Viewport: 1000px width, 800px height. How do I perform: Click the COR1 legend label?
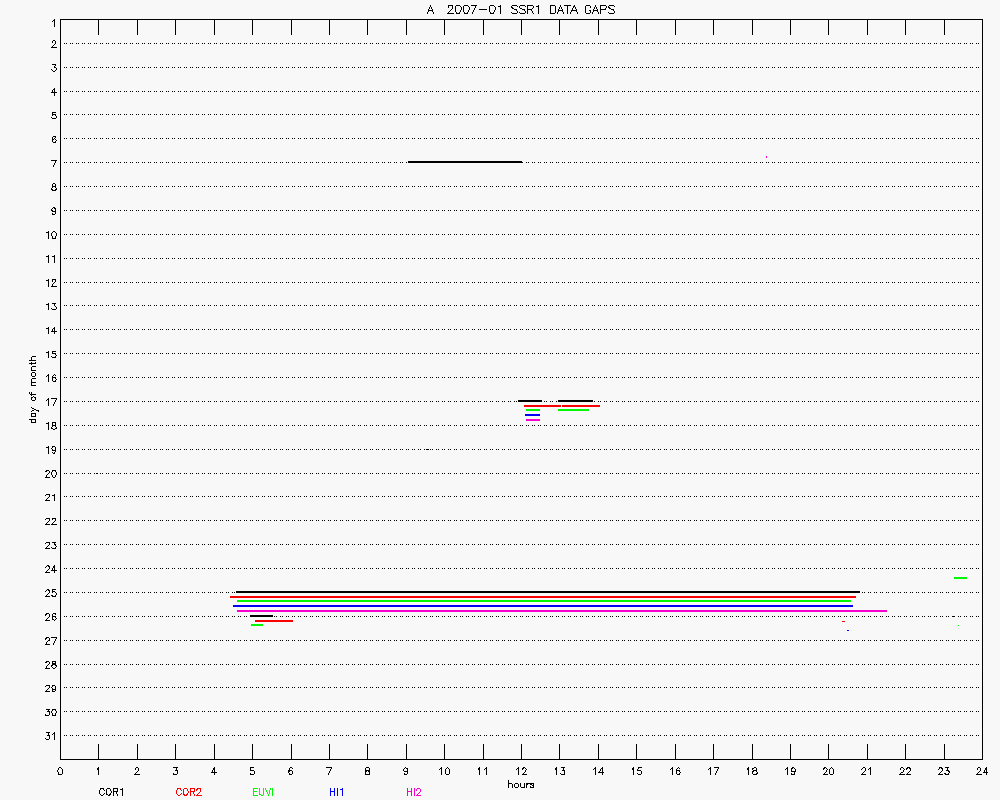pyautogui.click(x=111, y=792)
